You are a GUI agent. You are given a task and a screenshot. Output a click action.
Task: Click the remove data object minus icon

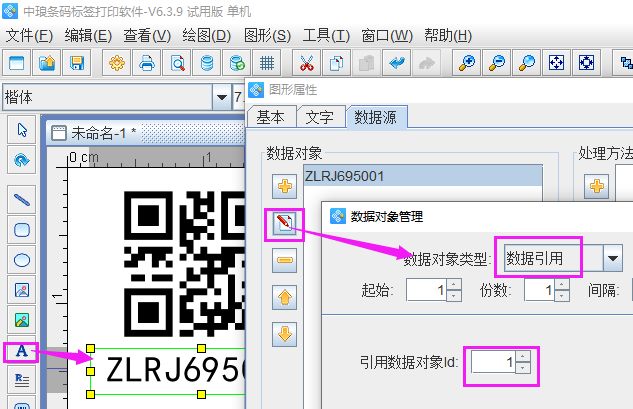click(x=284, y=261)
